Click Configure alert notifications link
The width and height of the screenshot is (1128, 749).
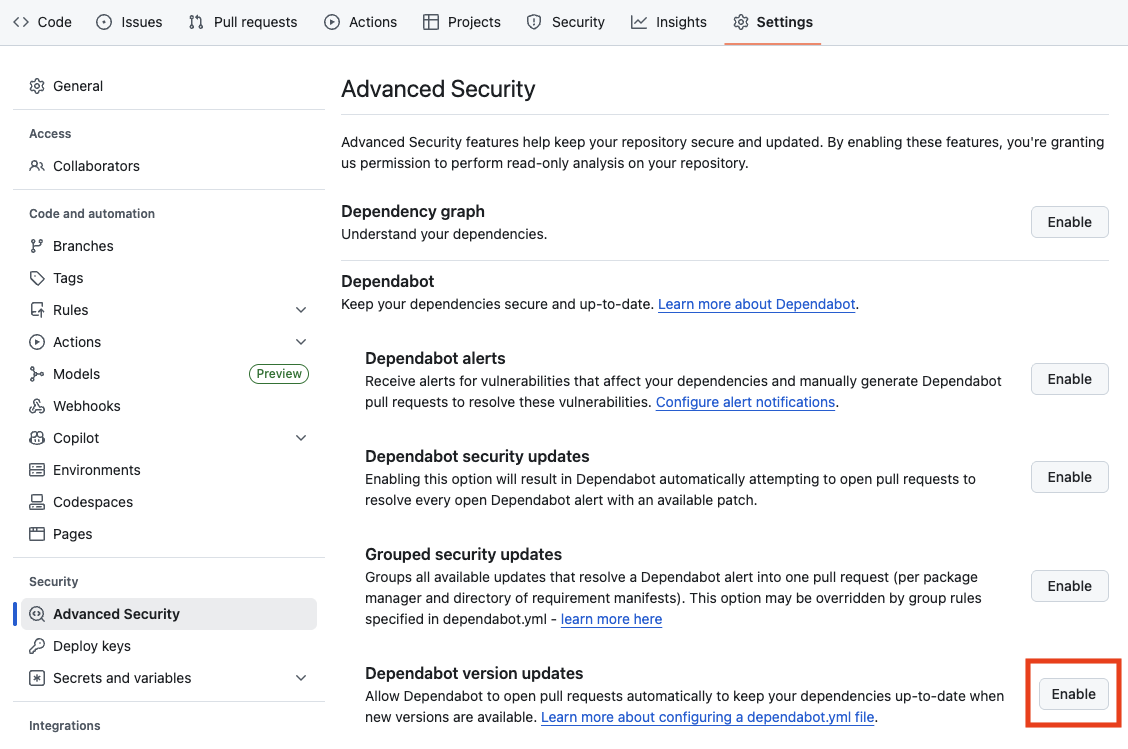pos(745,402)
